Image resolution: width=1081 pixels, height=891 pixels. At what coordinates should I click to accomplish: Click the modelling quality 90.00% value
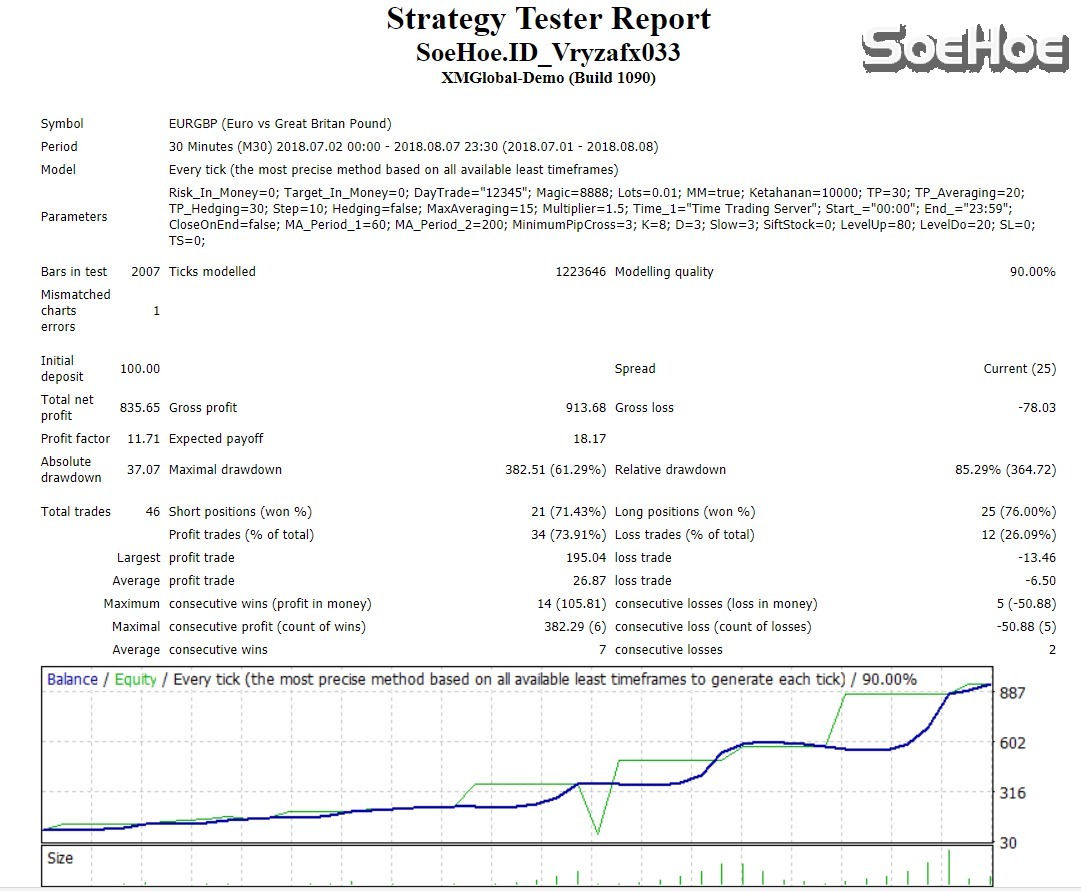coord(1032,272)
